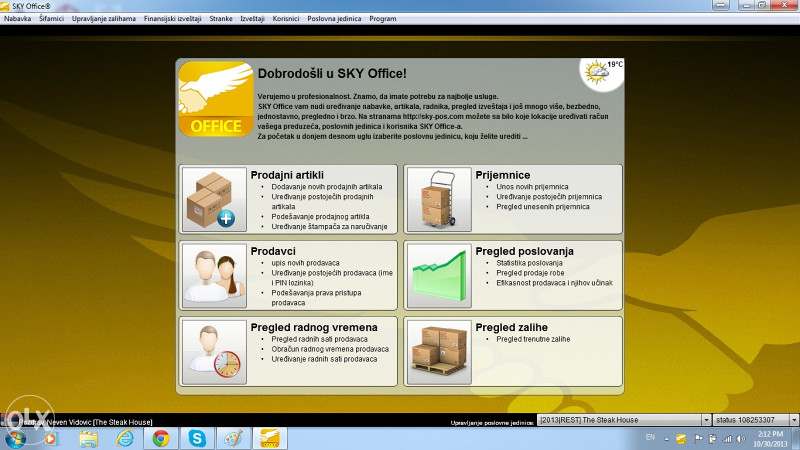Viewport: 800px width, 450px height.
Task: Open the Finansijski izveštaji menu
Action: pyautogui.click(x=172, y=19)
